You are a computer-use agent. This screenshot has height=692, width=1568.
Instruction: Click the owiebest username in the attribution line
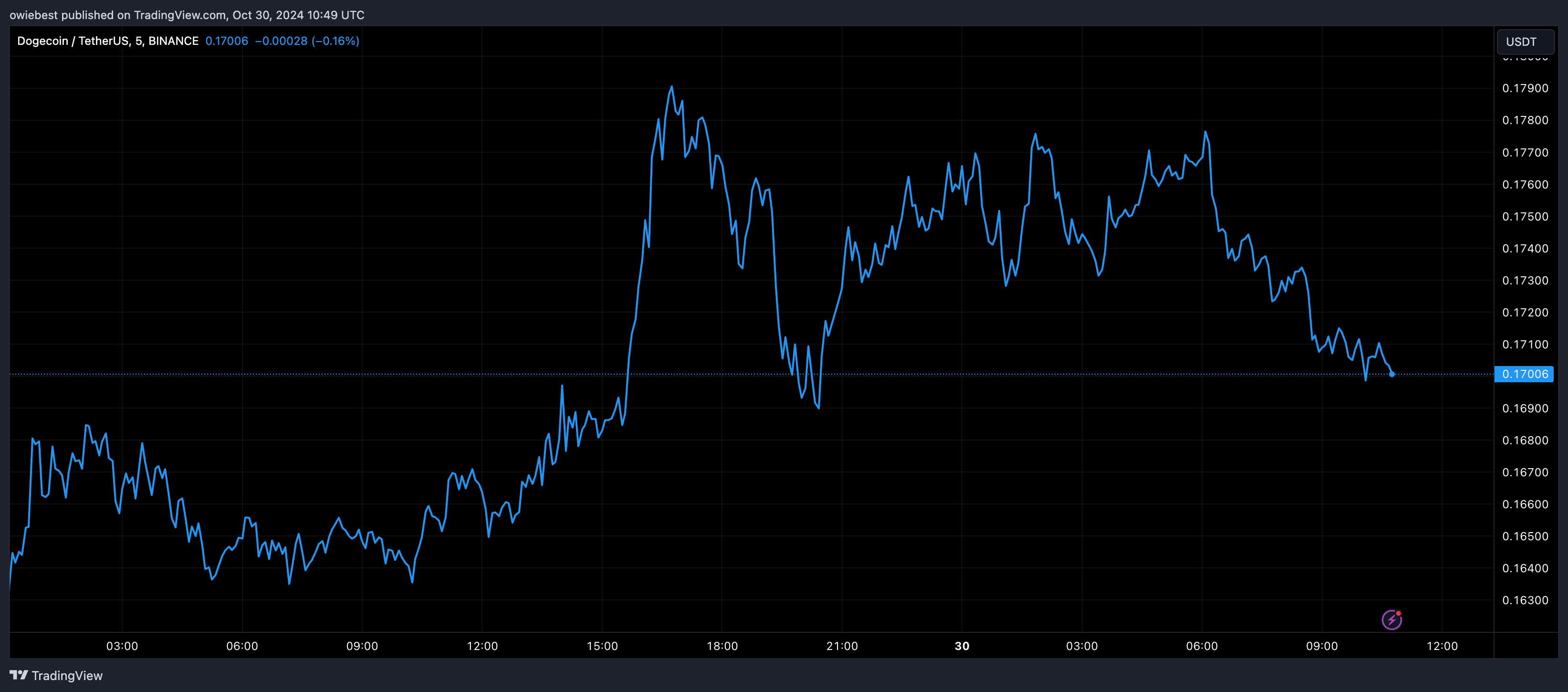[35, 15]
